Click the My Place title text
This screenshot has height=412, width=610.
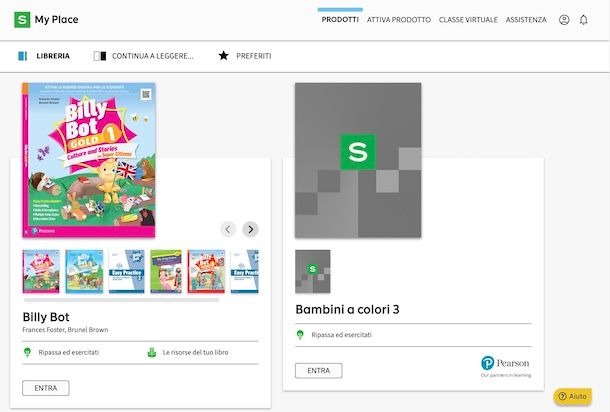tap(56, 19)
